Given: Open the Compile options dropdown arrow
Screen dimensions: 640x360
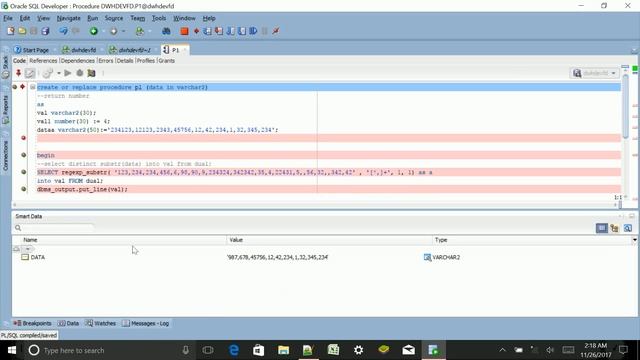Looking at the screenshot, I should coord(59,73).
